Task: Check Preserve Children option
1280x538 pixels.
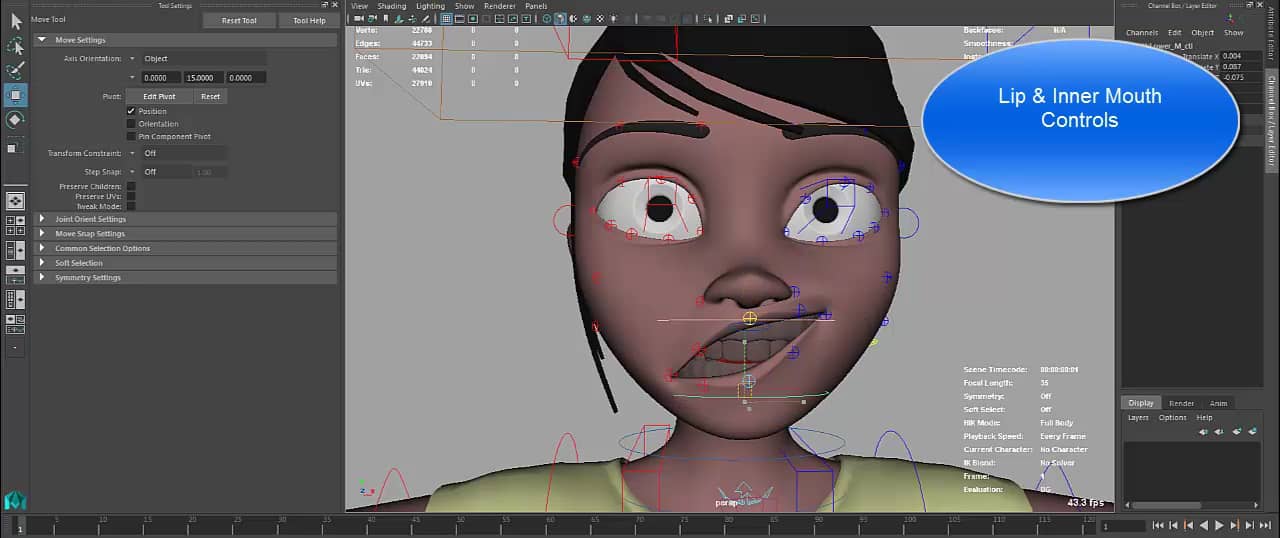Action: [x=131, y=186]
